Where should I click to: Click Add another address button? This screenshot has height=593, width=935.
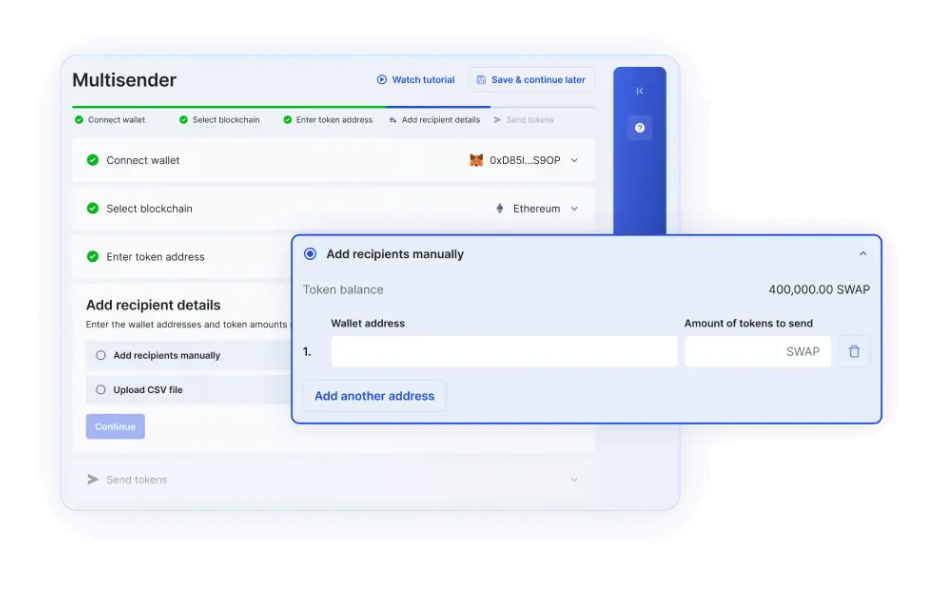pyautogui.click(x=374, y=396)
